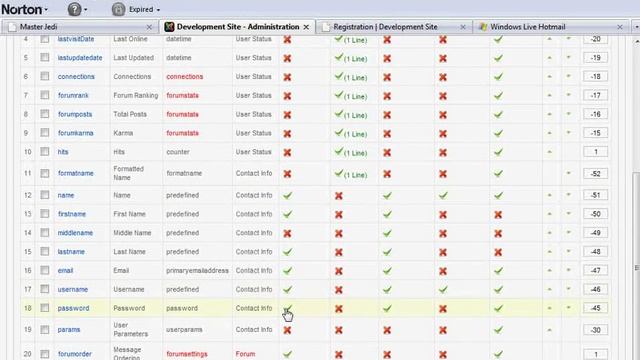Screen dimensions: 640x360
Task: Click green check beside (1 Line) in formatname row
Action: point(338,173)
